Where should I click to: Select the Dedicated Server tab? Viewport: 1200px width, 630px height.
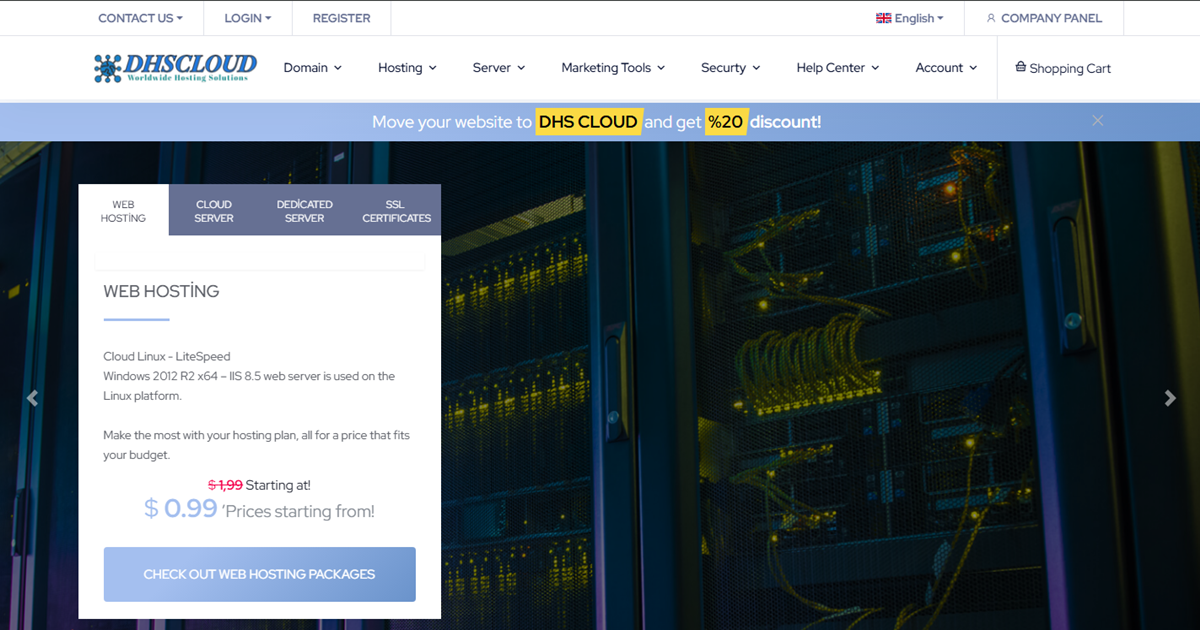point(305,211)
